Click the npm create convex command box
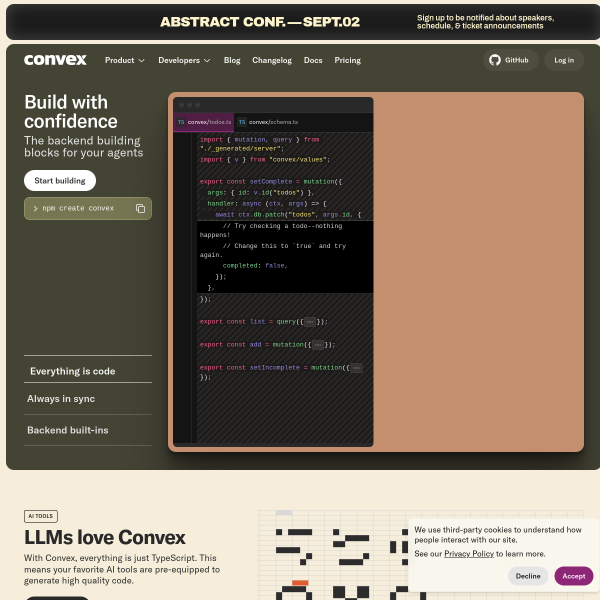Viewport: 600px width, 600px height. 88,208
